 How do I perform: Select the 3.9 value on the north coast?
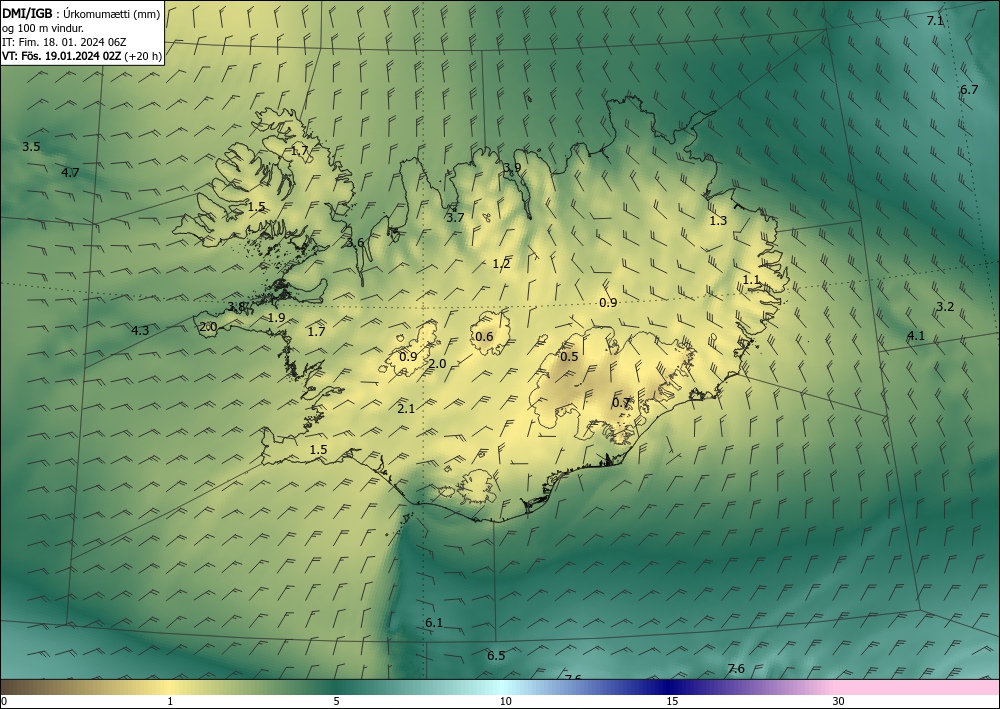coord(512,168)
